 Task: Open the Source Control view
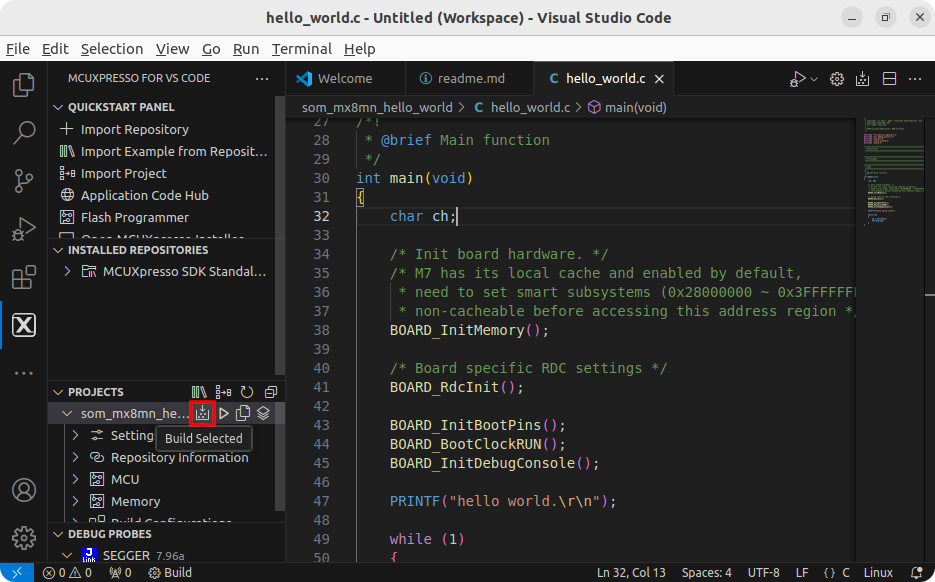click(24, 180)
